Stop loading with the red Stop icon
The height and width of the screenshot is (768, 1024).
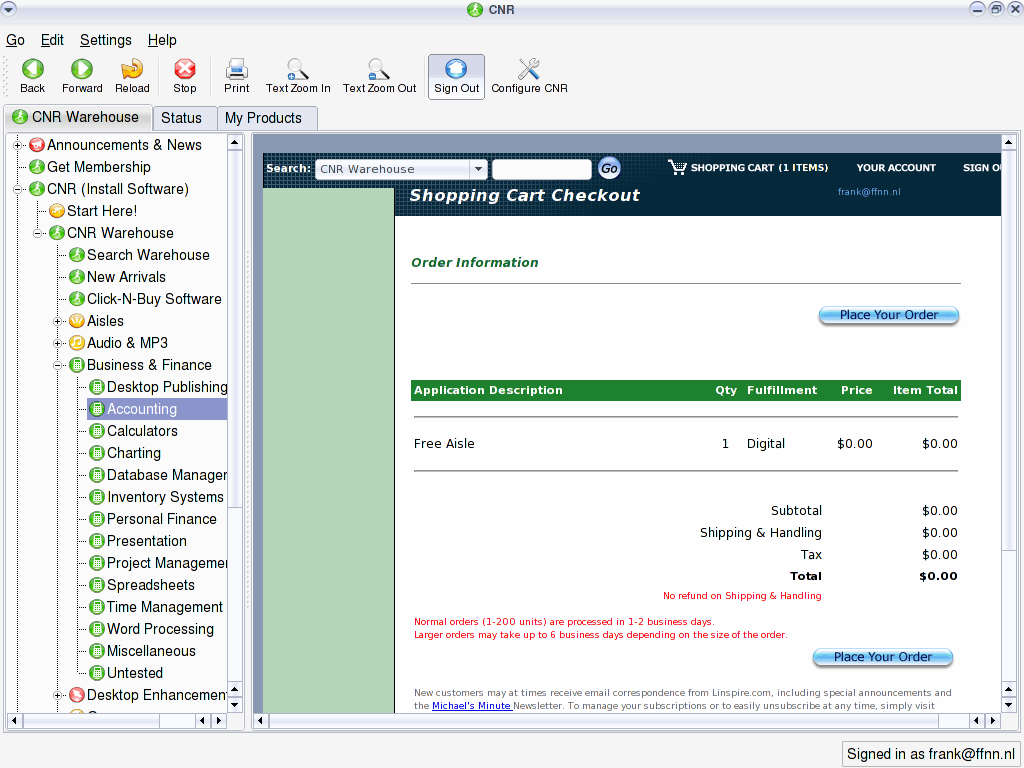click(x=185, y=69)
